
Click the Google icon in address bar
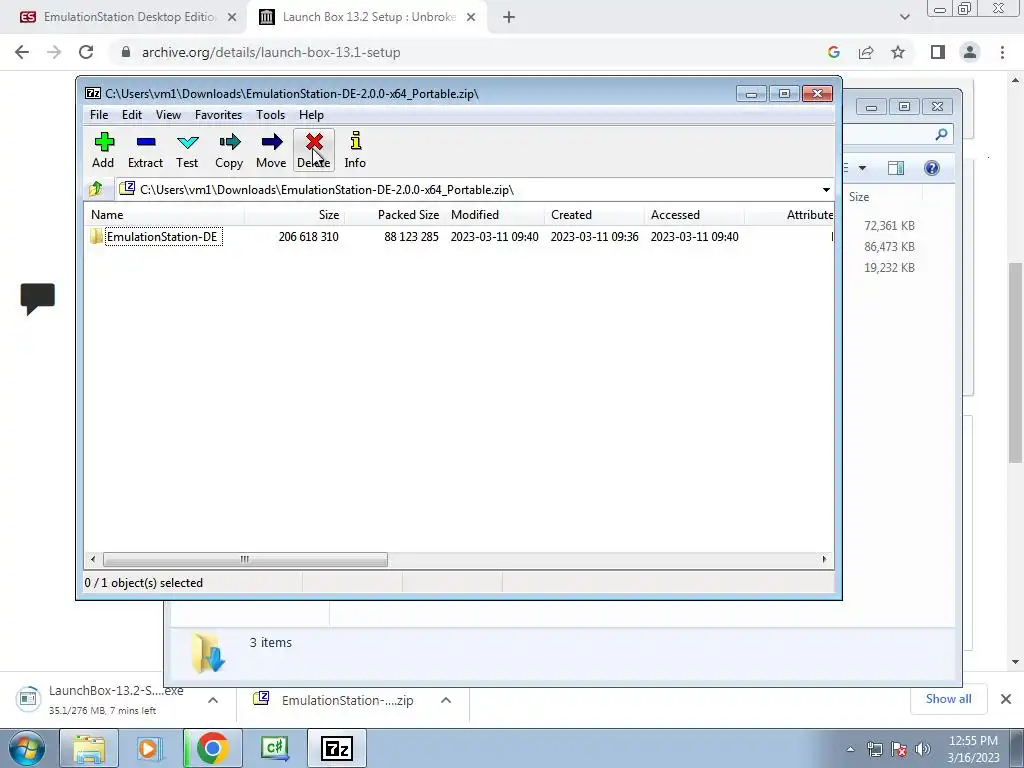point(833,52)
